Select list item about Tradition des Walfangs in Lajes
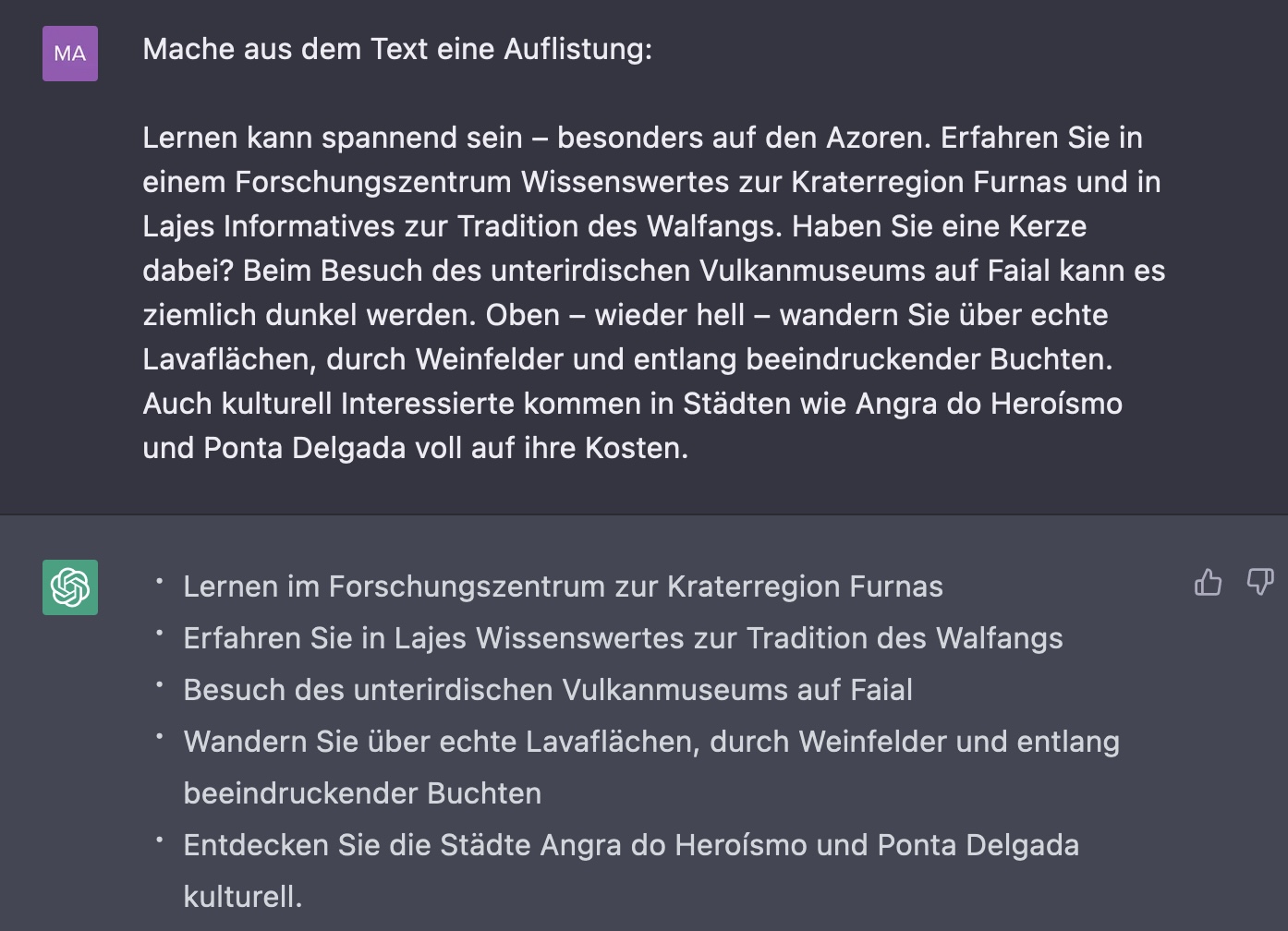This screenshot has height=931, width=1288. point(623,638)
